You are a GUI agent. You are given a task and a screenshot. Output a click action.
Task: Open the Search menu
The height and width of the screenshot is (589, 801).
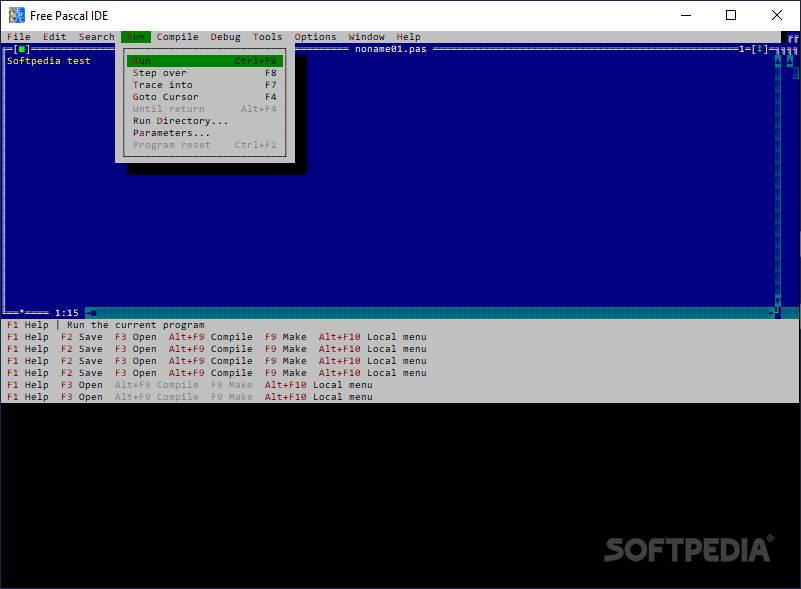97,37
